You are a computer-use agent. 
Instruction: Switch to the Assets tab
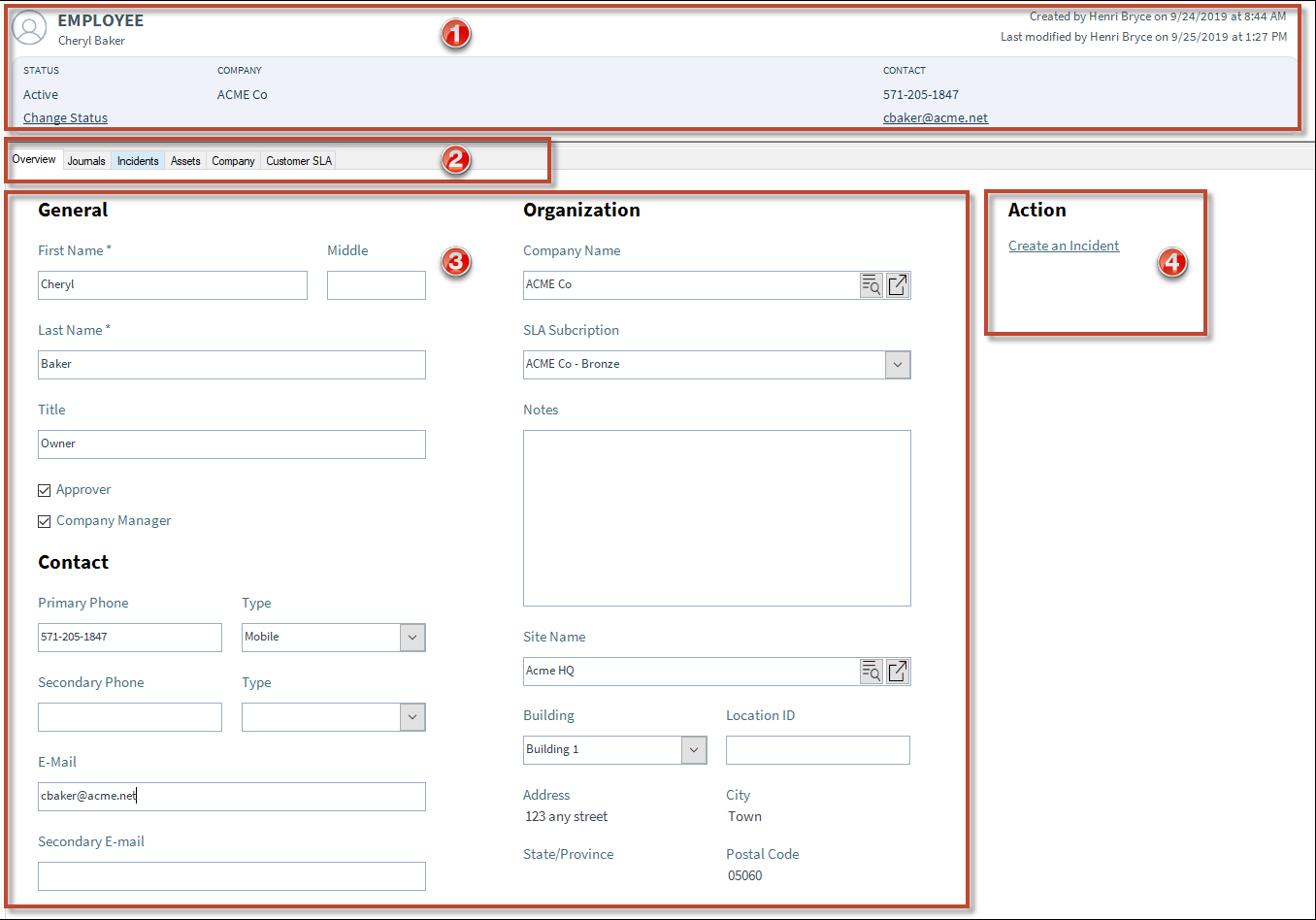[x=184, y=160]
